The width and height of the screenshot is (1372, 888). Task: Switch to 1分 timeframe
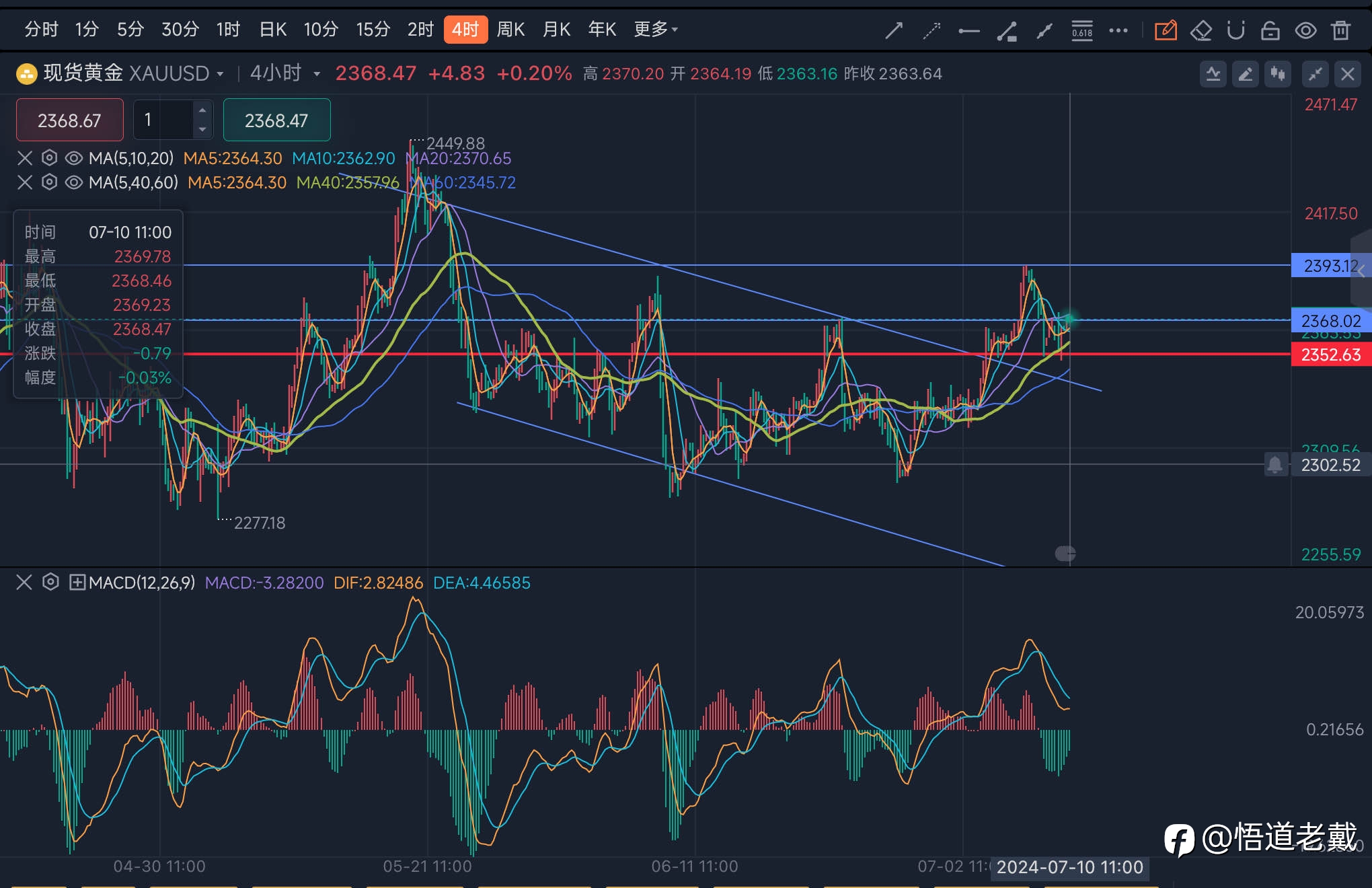(87, 30)
